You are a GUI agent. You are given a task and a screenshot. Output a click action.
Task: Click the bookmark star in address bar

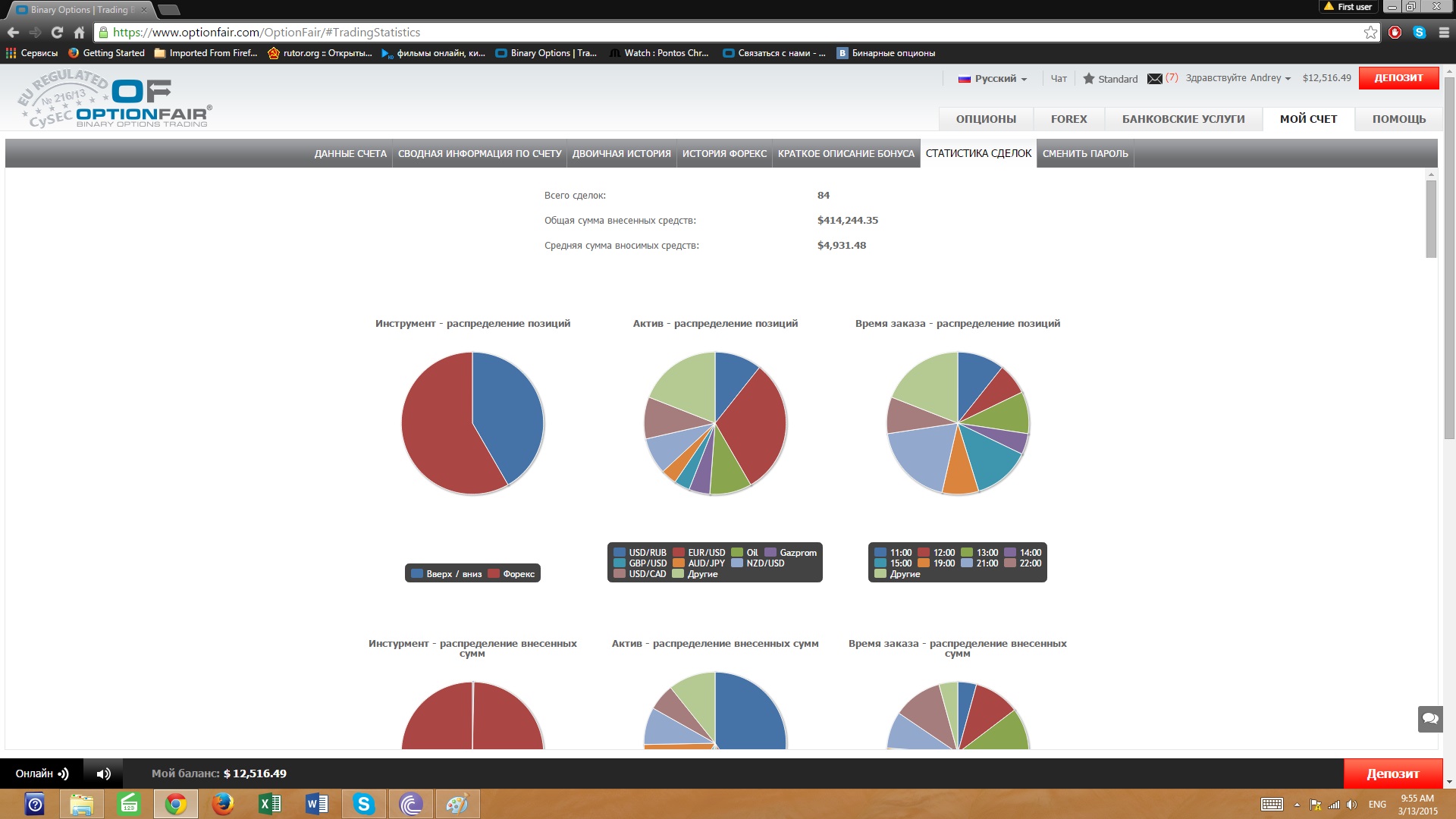coord(1370,33)
